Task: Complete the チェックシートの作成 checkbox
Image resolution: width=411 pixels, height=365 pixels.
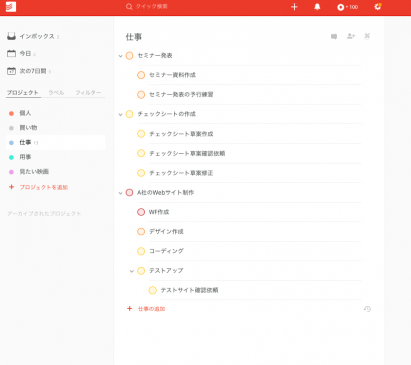Action: 129,114
